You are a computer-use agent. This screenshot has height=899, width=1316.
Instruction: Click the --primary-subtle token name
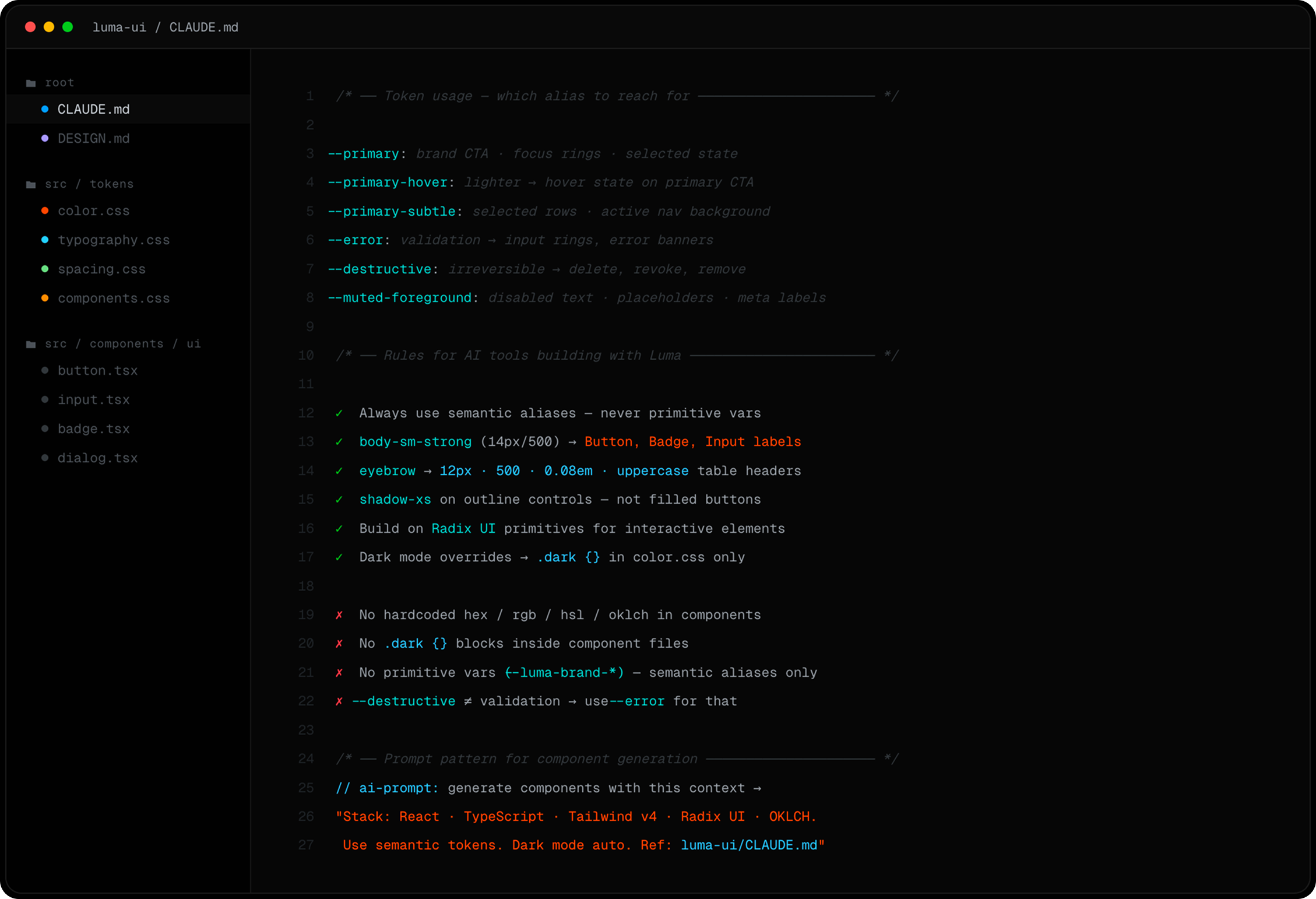[392, 212]
